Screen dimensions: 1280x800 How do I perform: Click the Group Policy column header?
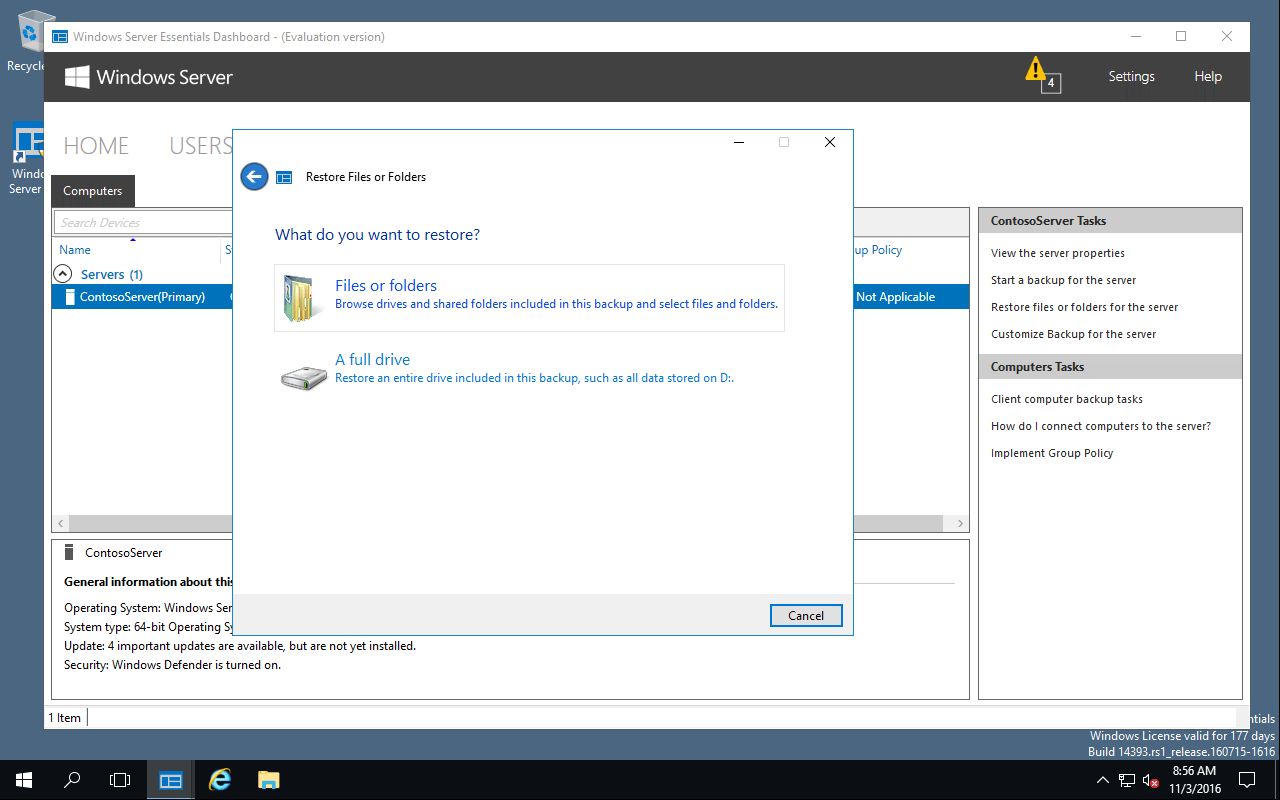[878, 250]
